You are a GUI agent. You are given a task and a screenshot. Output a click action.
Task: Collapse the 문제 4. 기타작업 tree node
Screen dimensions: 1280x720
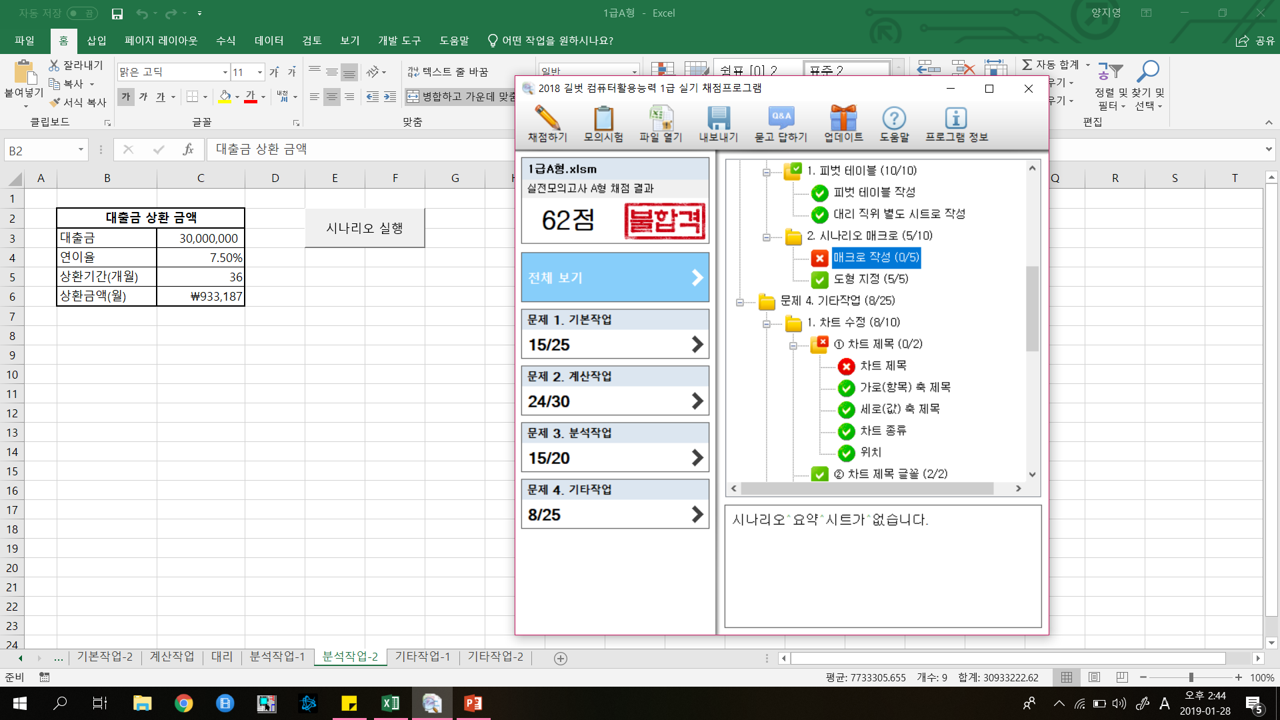(x=740, y=301)
